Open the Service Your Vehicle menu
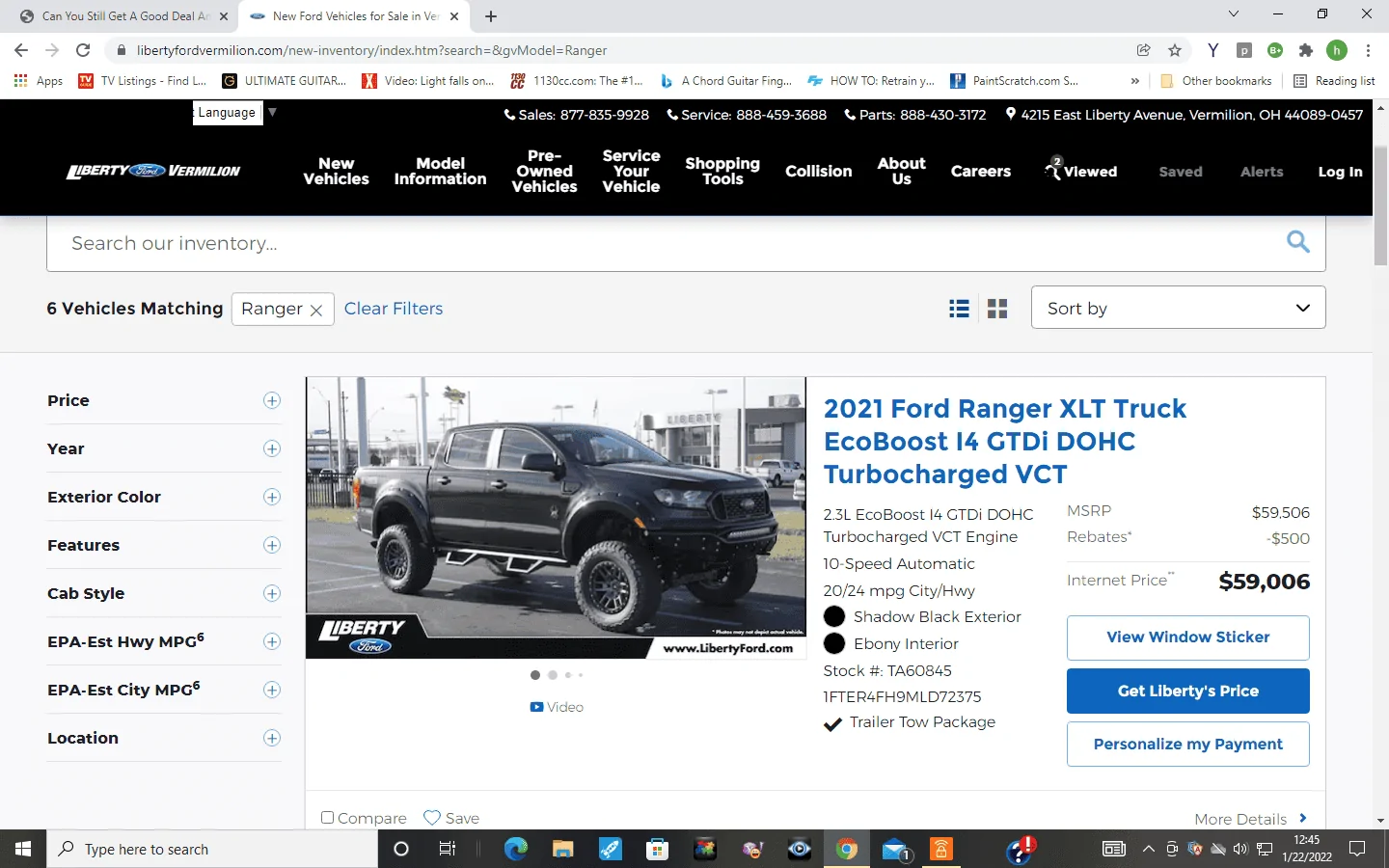Image resolution: width=1389 pixels, height=868 pixels. [x=631, y=171]
